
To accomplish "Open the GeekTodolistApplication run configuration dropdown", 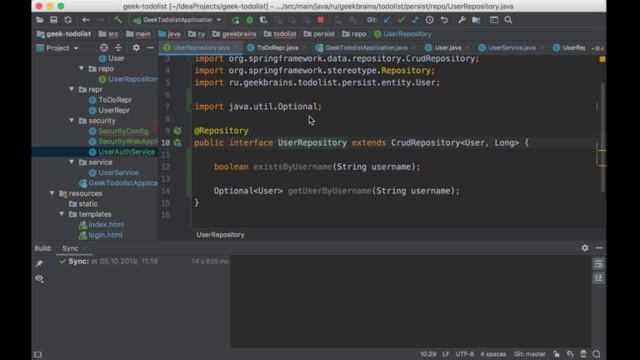I will pos(177,20).
